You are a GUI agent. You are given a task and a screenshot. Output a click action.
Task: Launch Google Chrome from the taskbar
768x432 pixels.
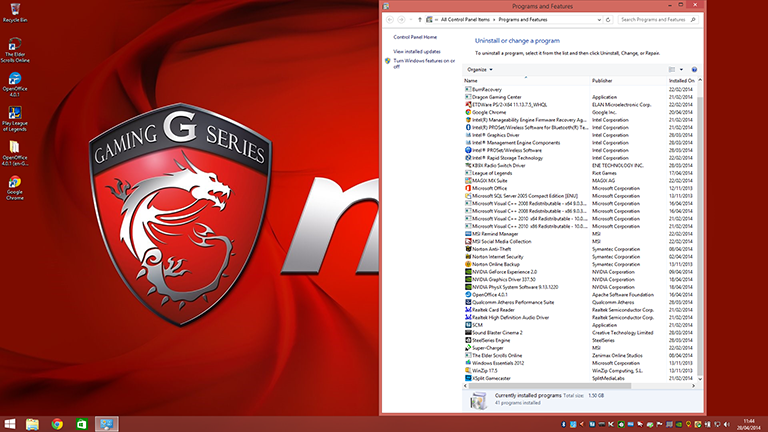click(x=57, y=424)
